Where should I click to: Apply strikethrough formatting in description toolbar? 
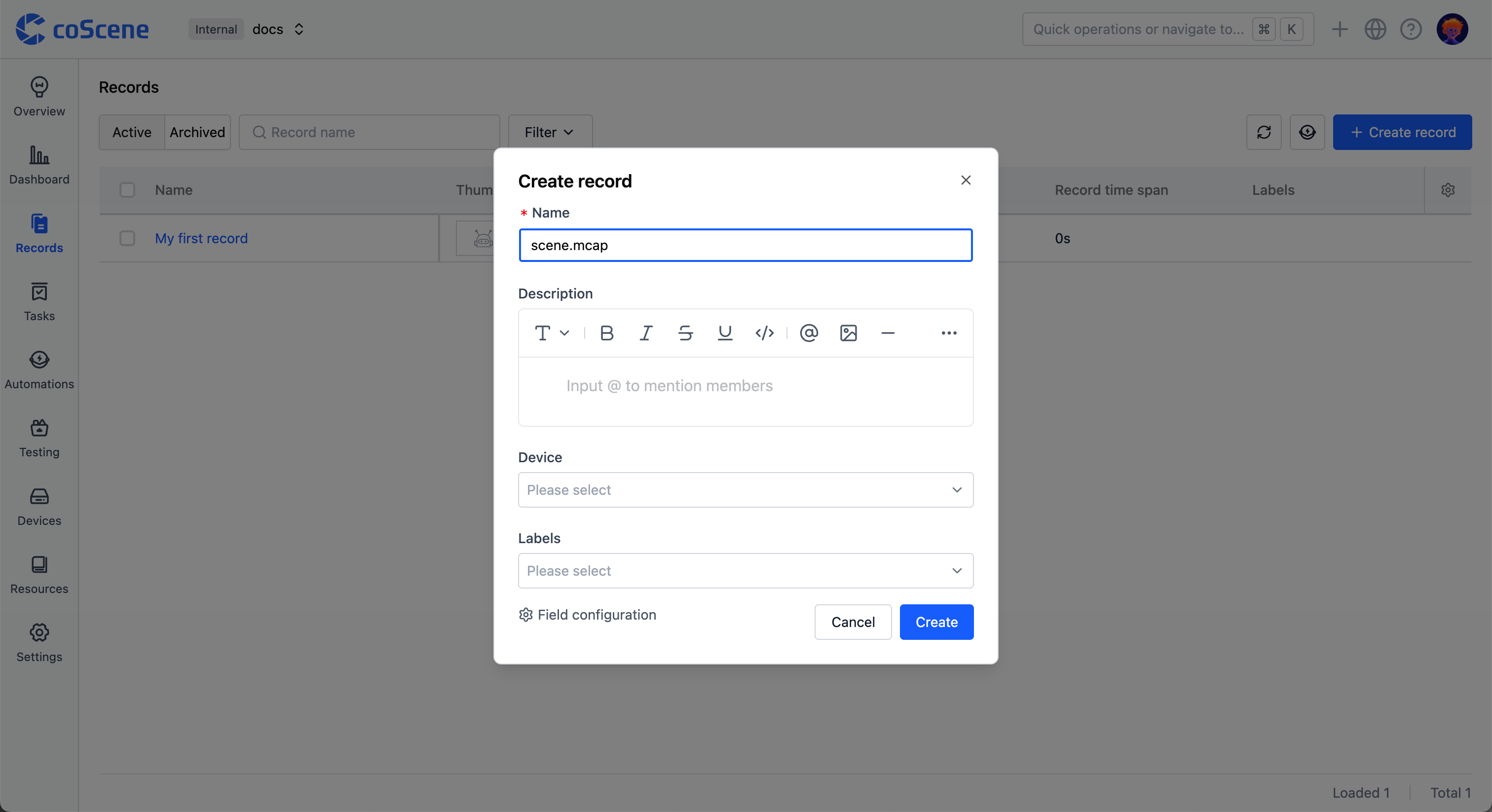click(685, 333)
